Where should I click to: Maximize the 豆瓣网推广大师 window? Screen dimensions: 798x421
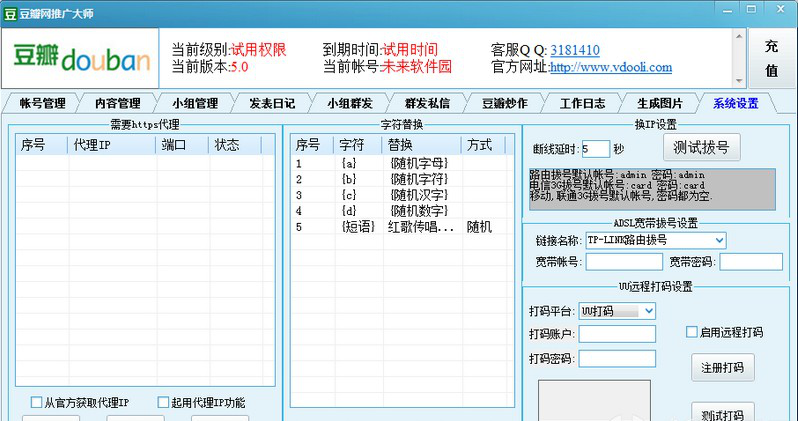pyautogui.click(x=752, y=10)
